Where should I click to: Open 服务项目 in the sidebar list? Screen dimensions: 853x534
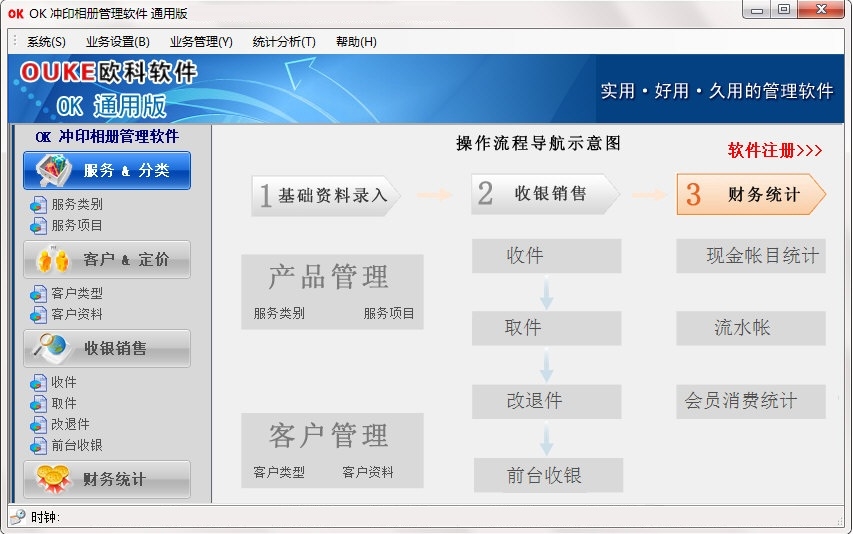(x=77, y=225)
